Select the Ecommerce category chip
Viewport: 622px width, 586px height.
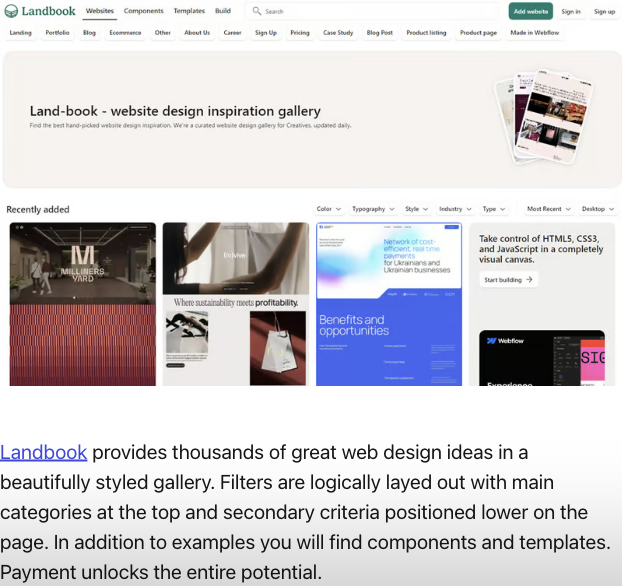(x=125, y=33)
